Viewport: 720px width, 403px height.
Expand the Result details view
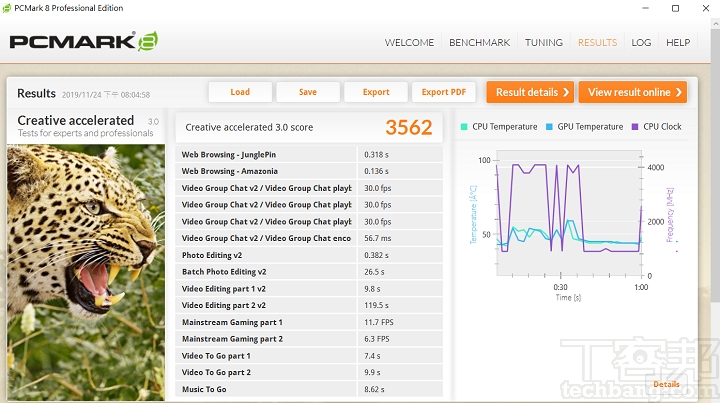tap(530, 92)
